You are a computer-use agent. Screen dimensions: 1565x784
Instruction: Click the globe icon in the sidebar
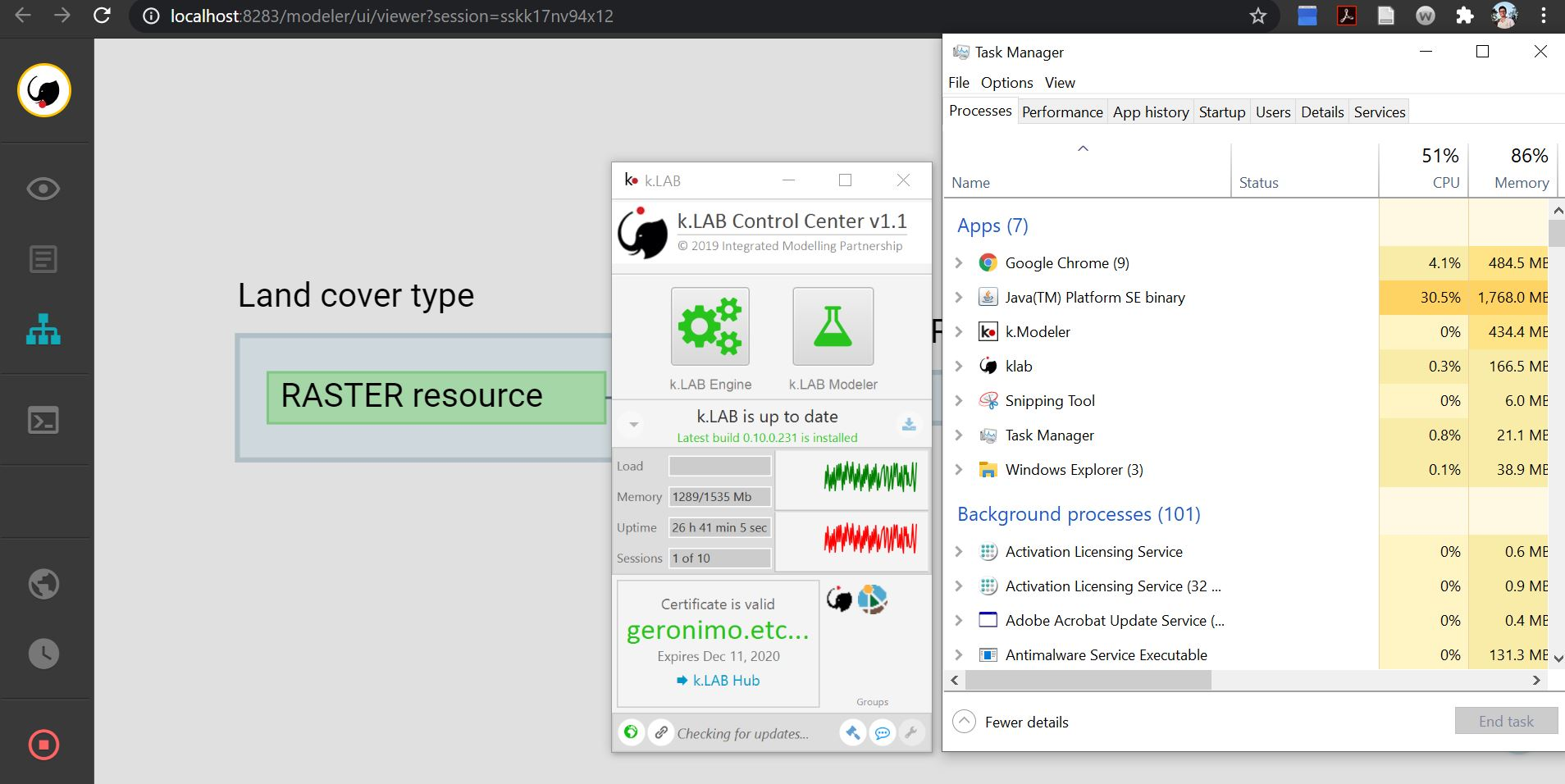(43, 584)
